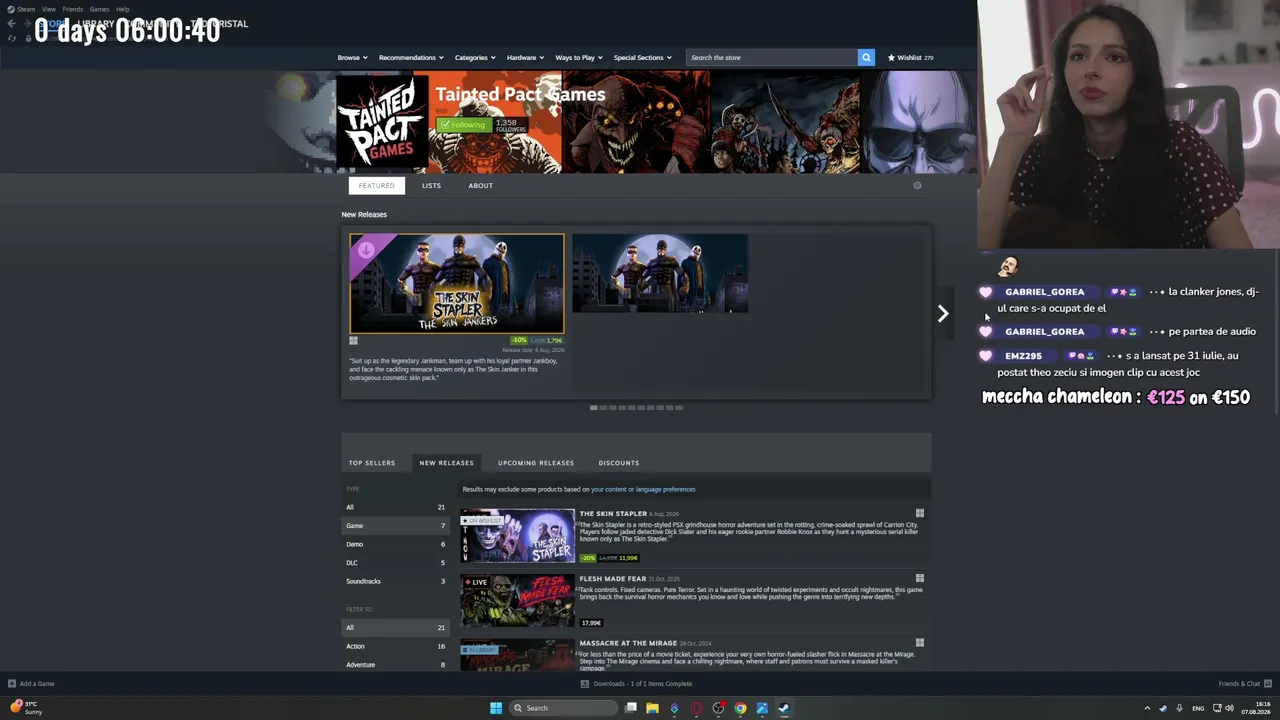Viewport: 1280px width, 720px height.
Task: Click the store search magnifier button
Action: tap(866, 57)
